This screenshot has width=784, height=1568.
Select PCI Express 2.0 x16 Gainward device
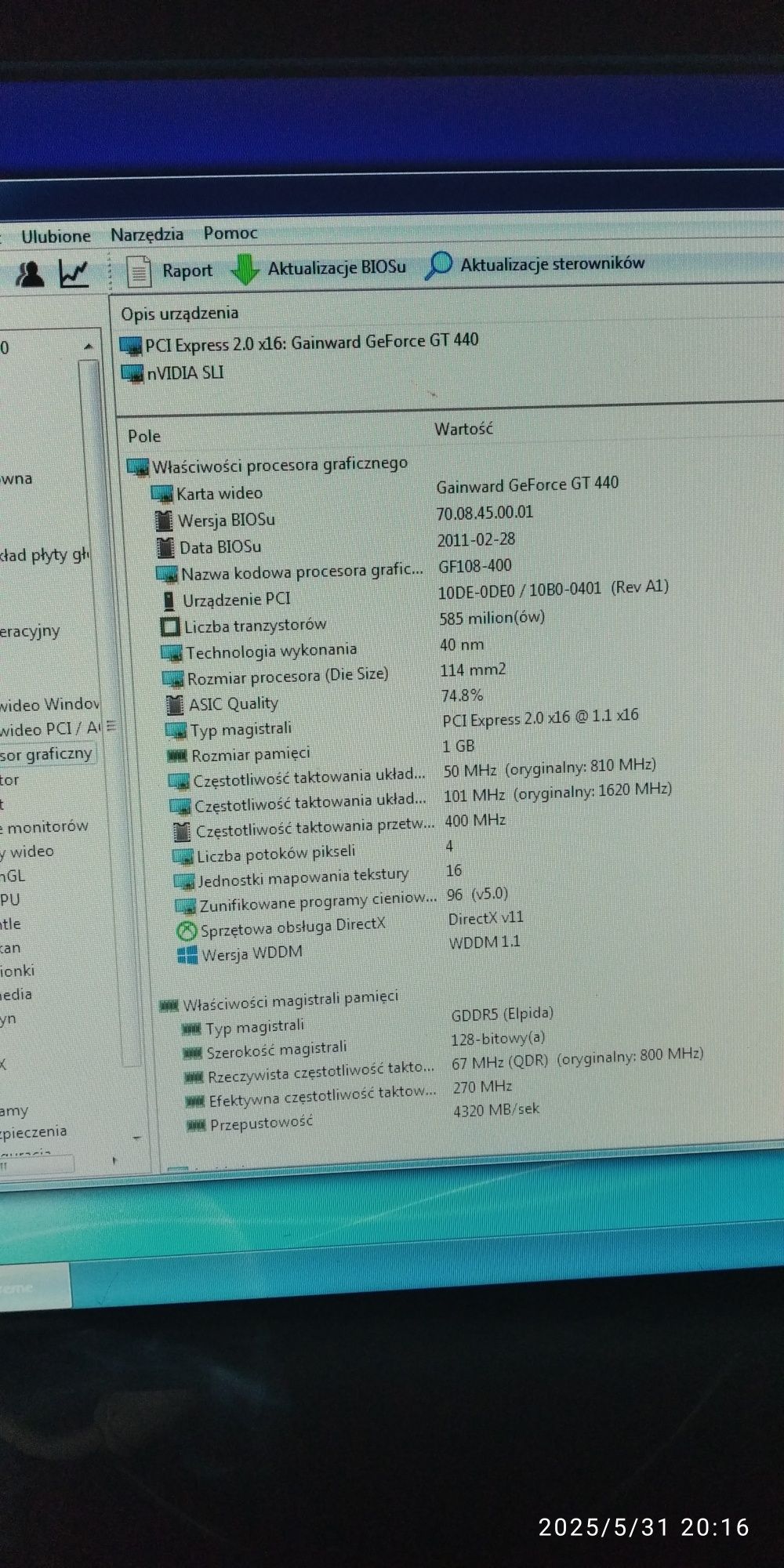tap(299, 343)
